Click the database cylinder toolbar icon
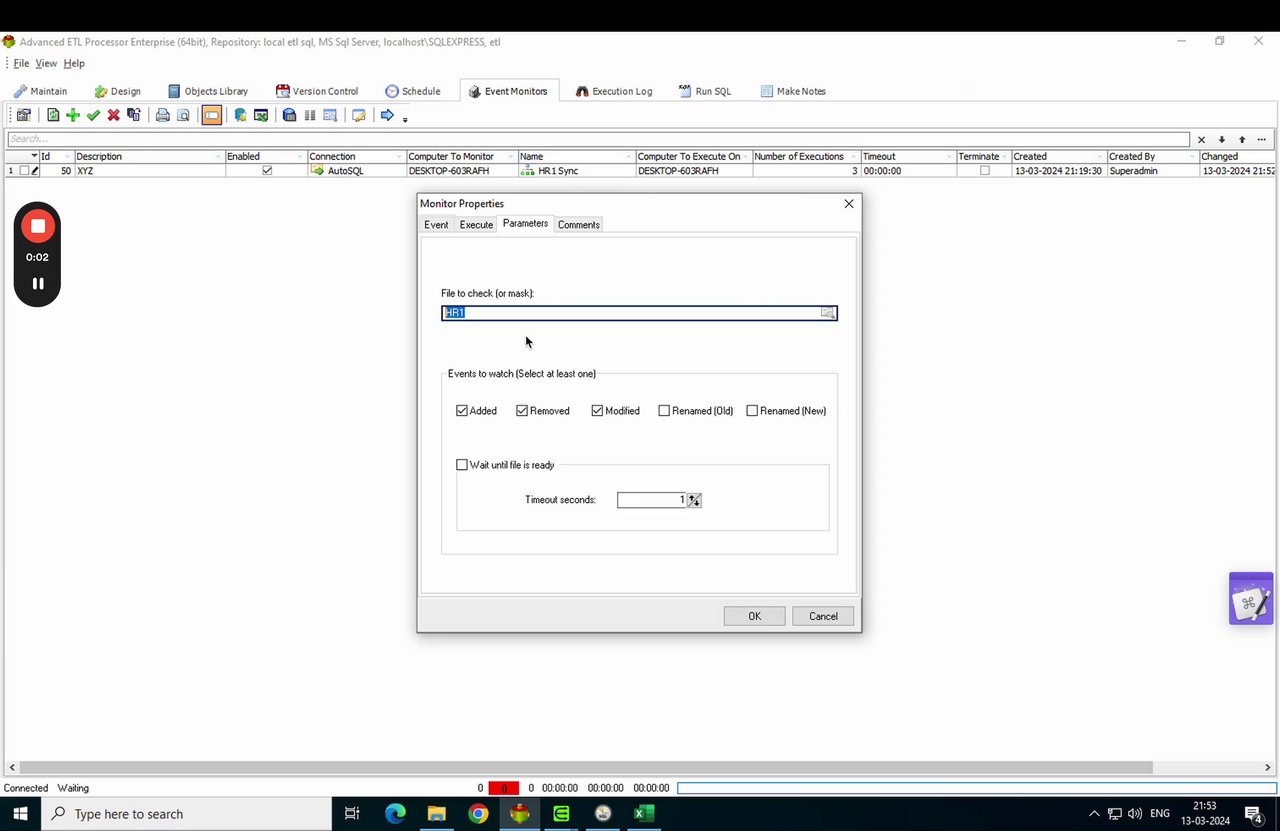 [x=289, y=115]
